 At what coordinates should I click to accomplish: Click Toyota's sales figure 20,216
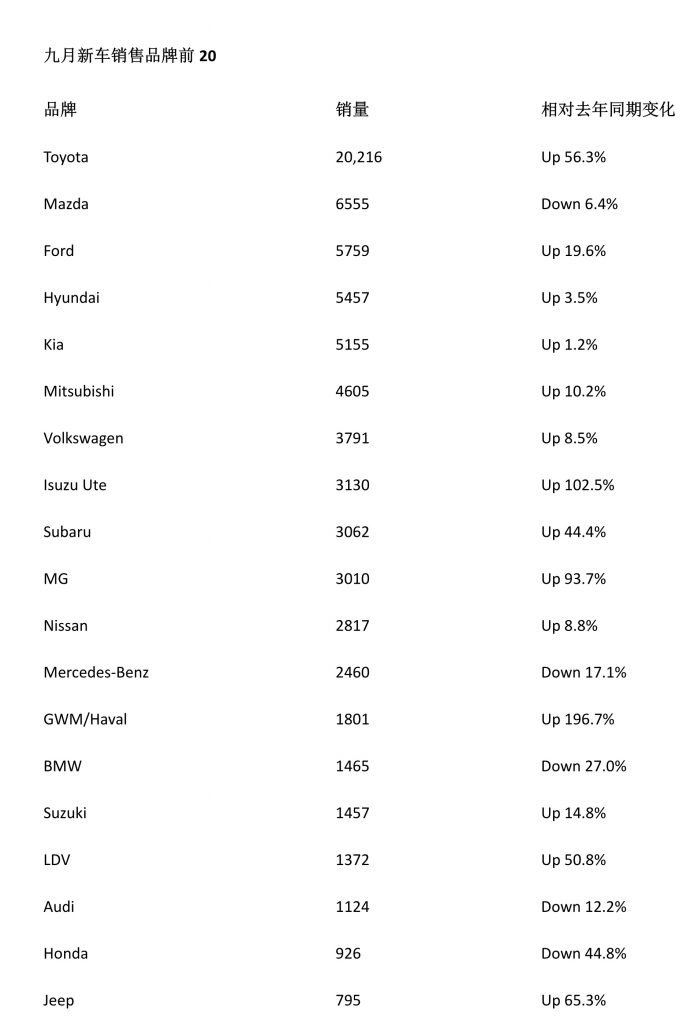click(359, 157)
